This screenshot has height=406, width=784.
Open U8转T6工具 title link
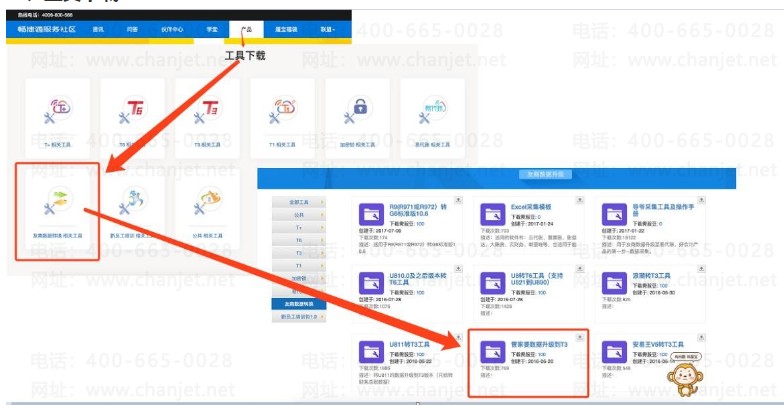pos(537,278)
